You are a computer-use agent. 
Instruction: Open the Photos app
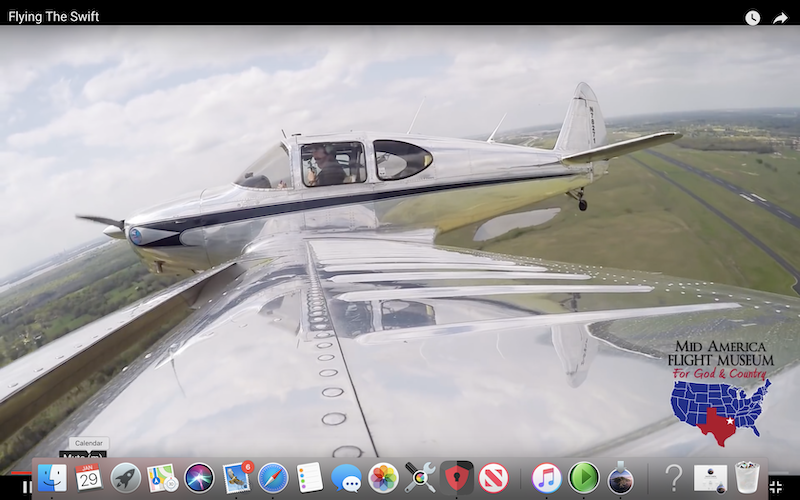click(383, 478)
